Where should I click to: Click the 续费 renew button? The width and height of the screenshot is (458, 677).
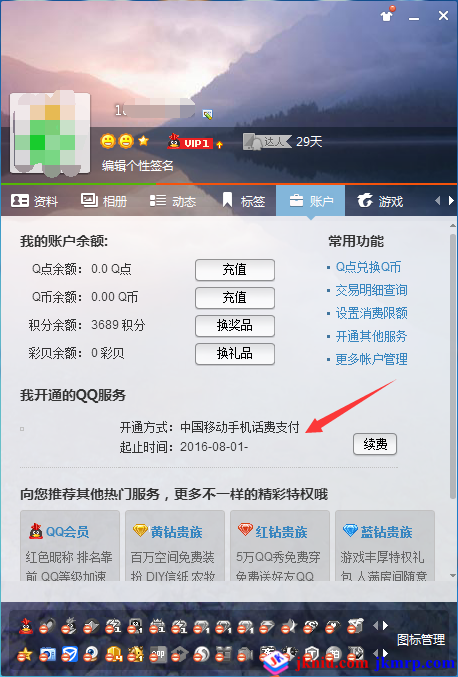[375, 444]
